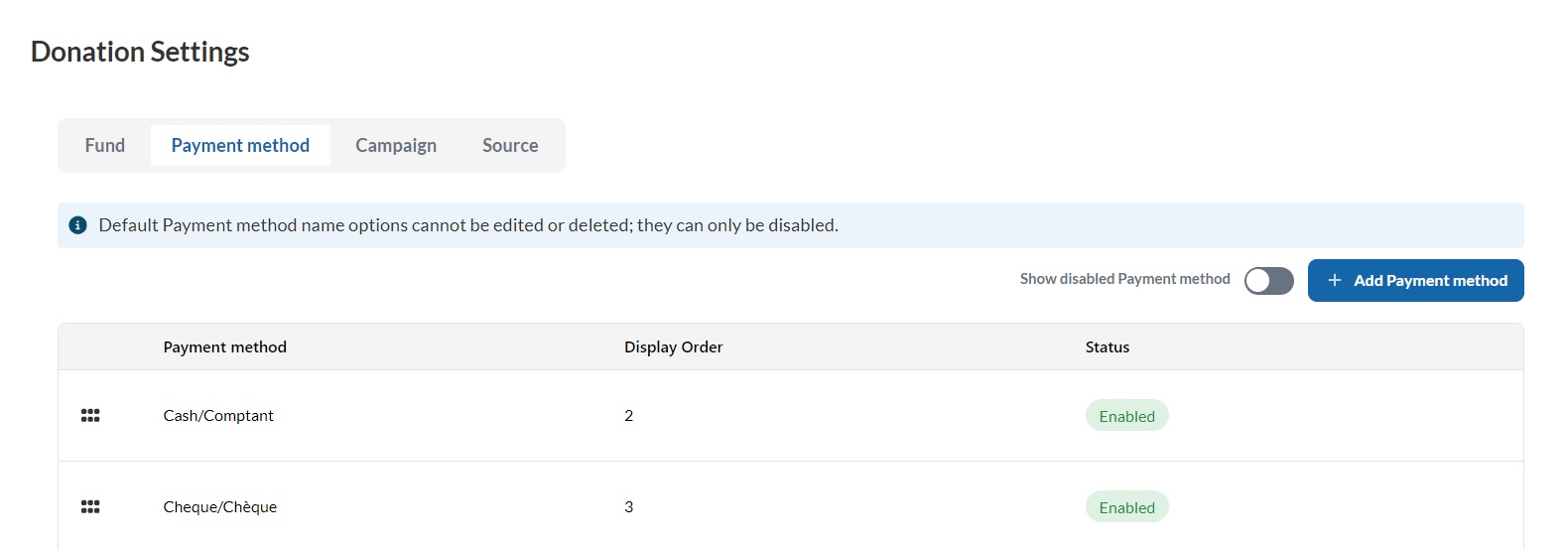Viewport: 1568px width, 550px height.
Task: Click the drag handle icon for Cash/Comptant
Action: pos(90,416)
